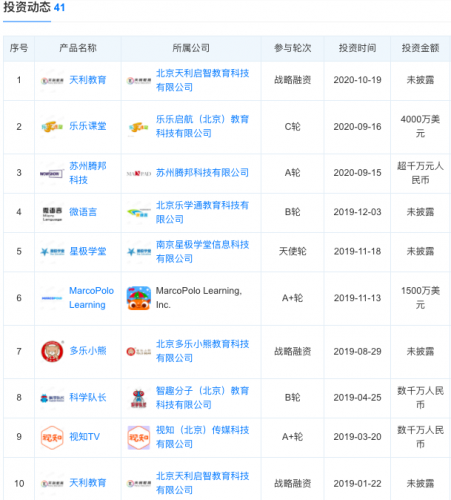Select MarcoPolo Learning, Inc. company text
This screenshot has height=500, width=451.
[x=199, y=298]
